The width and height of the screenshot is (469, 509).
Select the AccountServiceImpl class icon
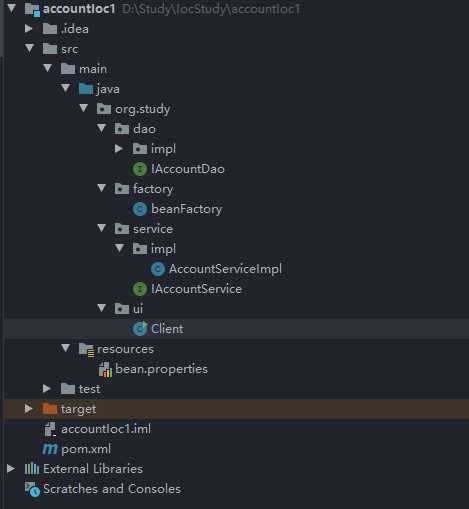point(158,269)
